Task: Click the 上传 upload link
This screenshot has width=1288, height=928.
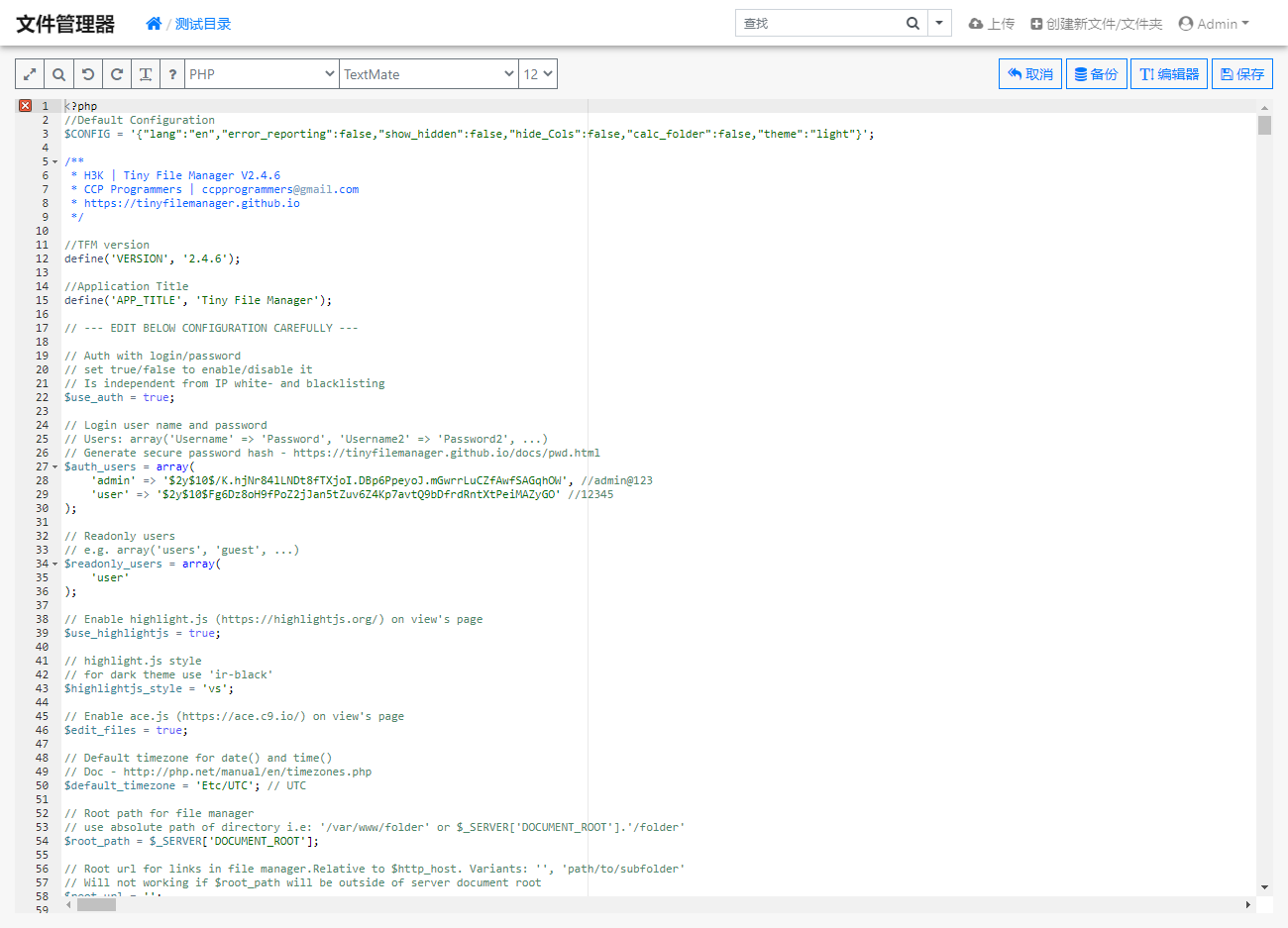Action: tap(992, 24)
